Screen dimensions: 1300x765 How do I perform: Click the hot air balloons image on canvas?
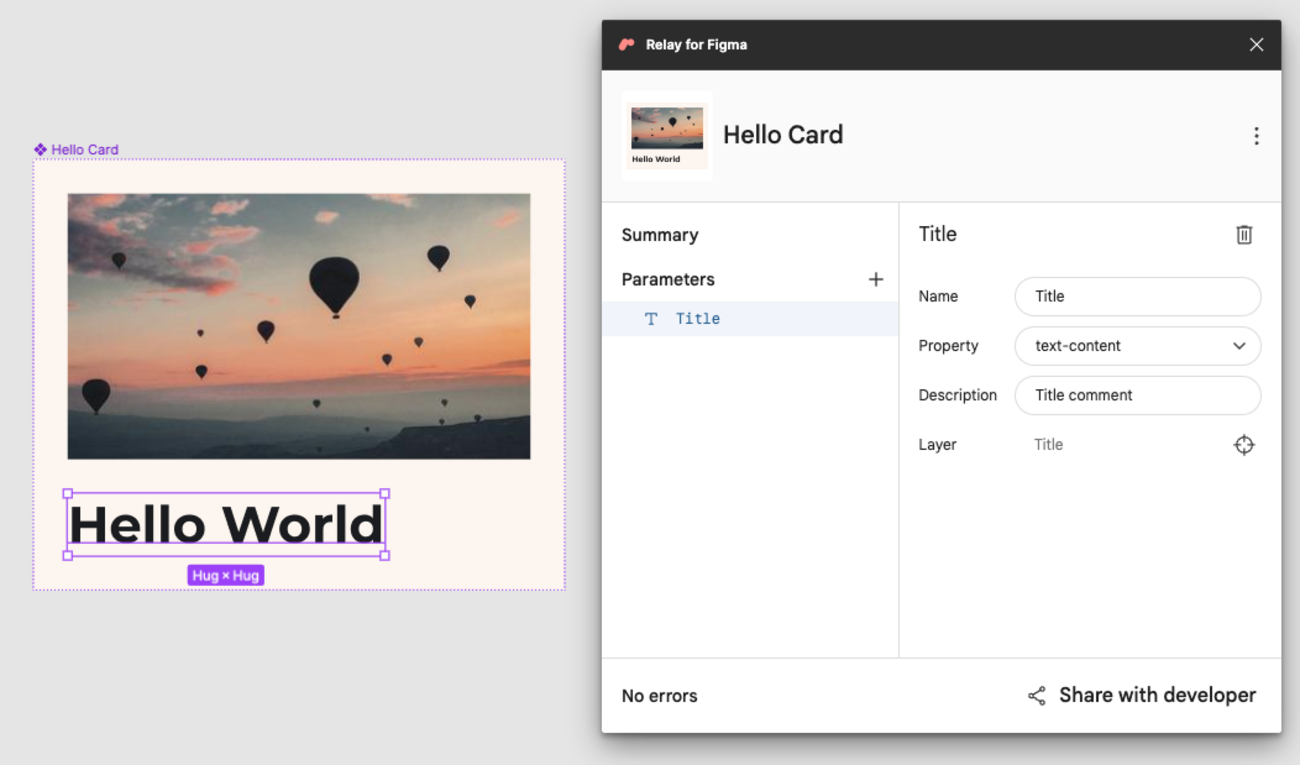pyautogui.click(x=298, y=326)
